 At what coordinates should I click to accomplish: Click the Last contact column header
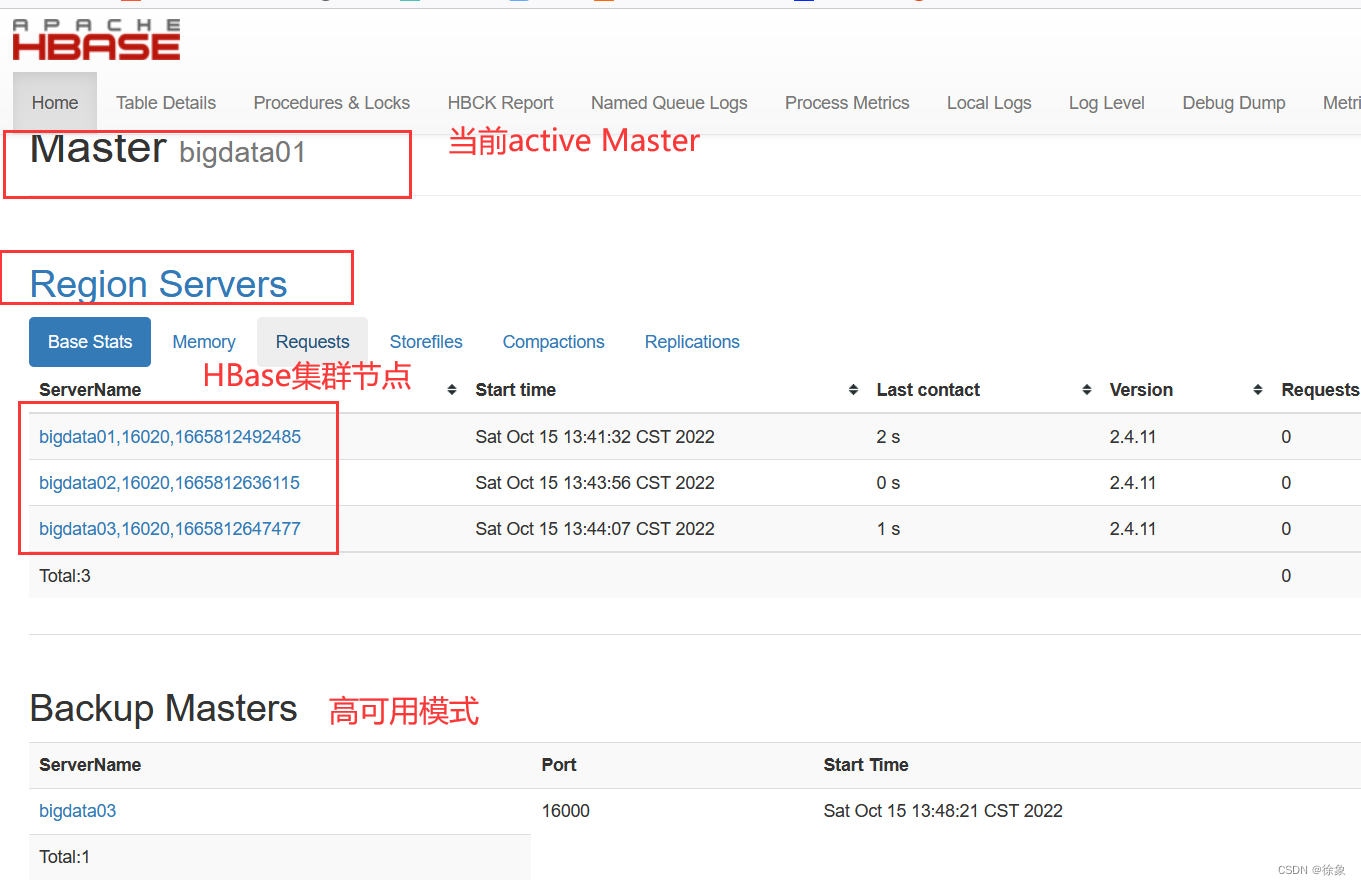(x=928, y=390)
